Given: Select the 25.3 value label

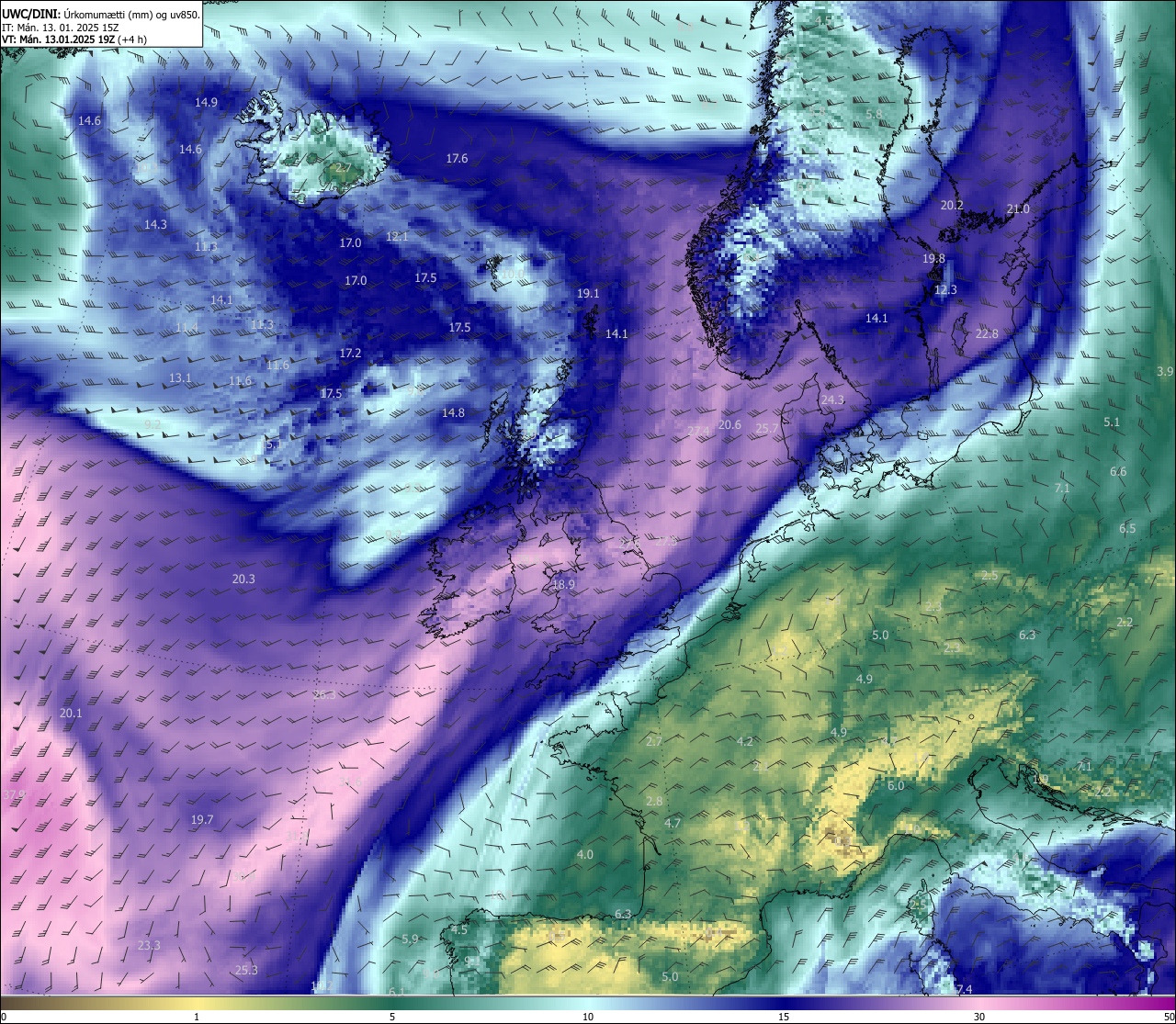Looking at the screenshot, I should click(246, 971).
